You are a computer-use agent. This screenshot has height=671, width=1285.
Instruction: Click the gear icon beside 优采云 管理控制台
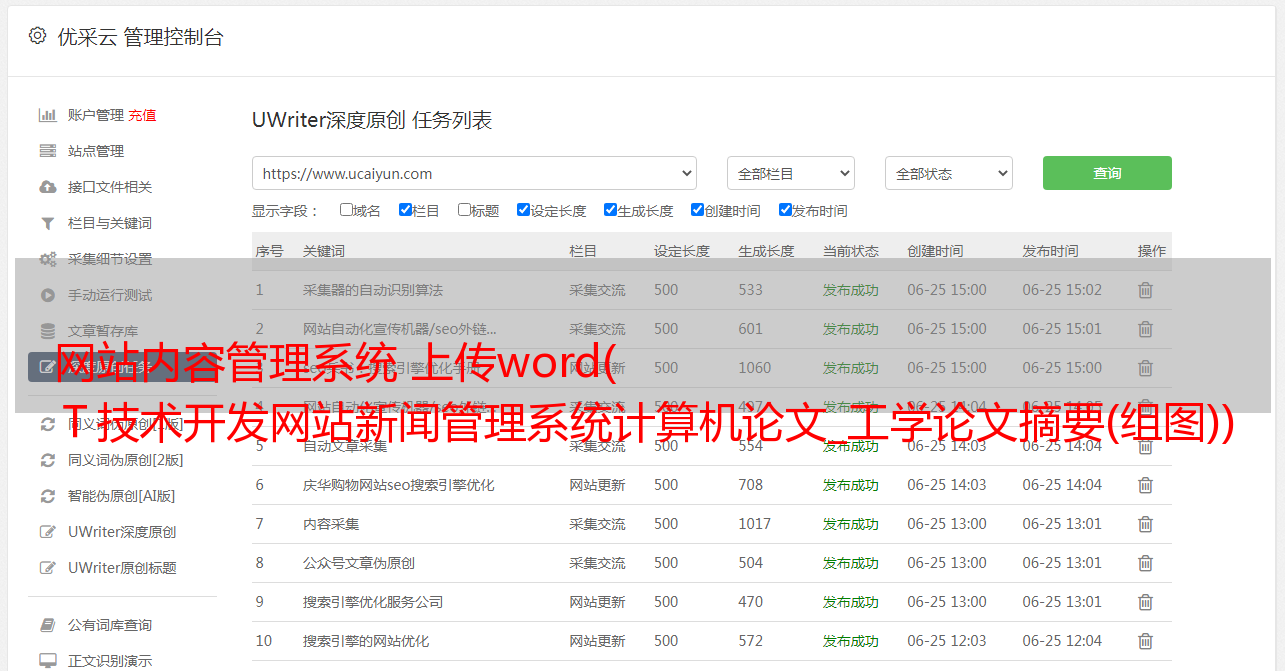(x=37, y=36)
